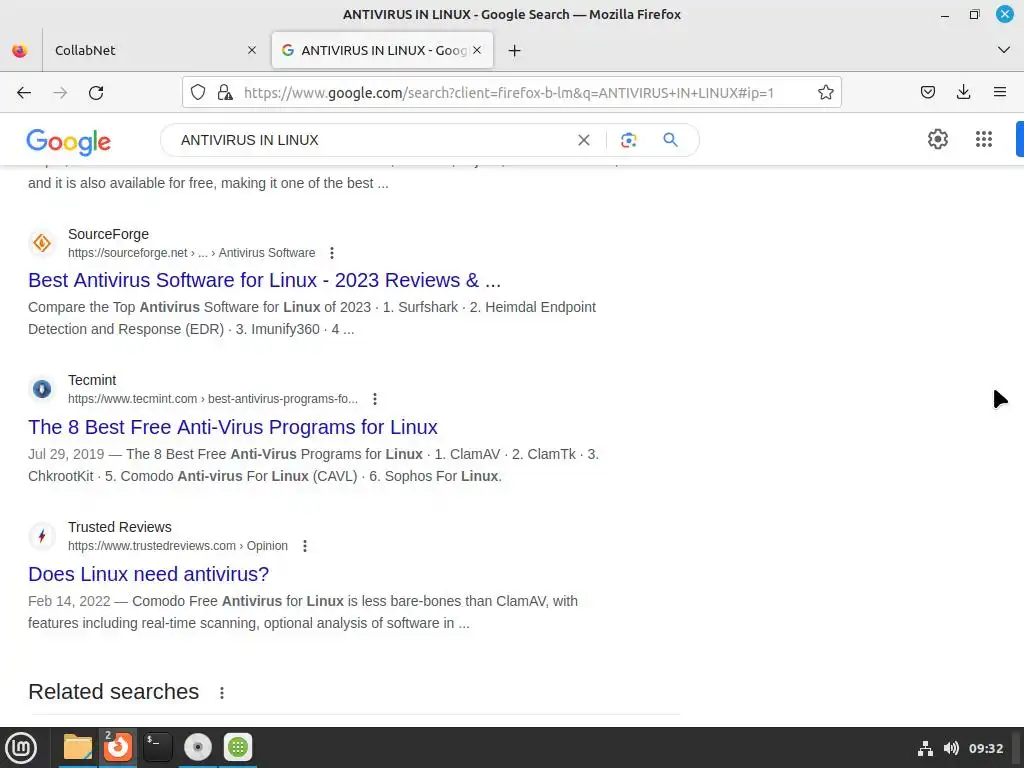Open the terminal from taskbar
The height and width of the screenshot is (768, 1024).
pos(157,747)
